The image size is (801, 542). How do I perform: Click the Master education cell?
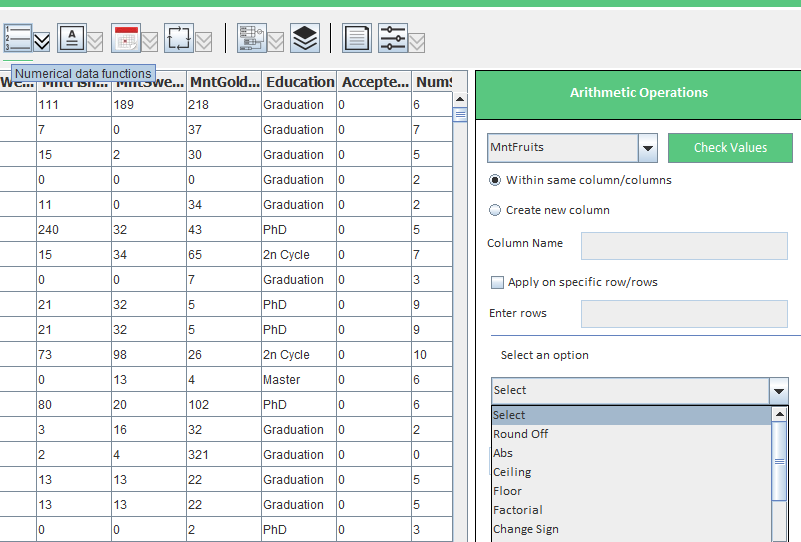point(299,380)
